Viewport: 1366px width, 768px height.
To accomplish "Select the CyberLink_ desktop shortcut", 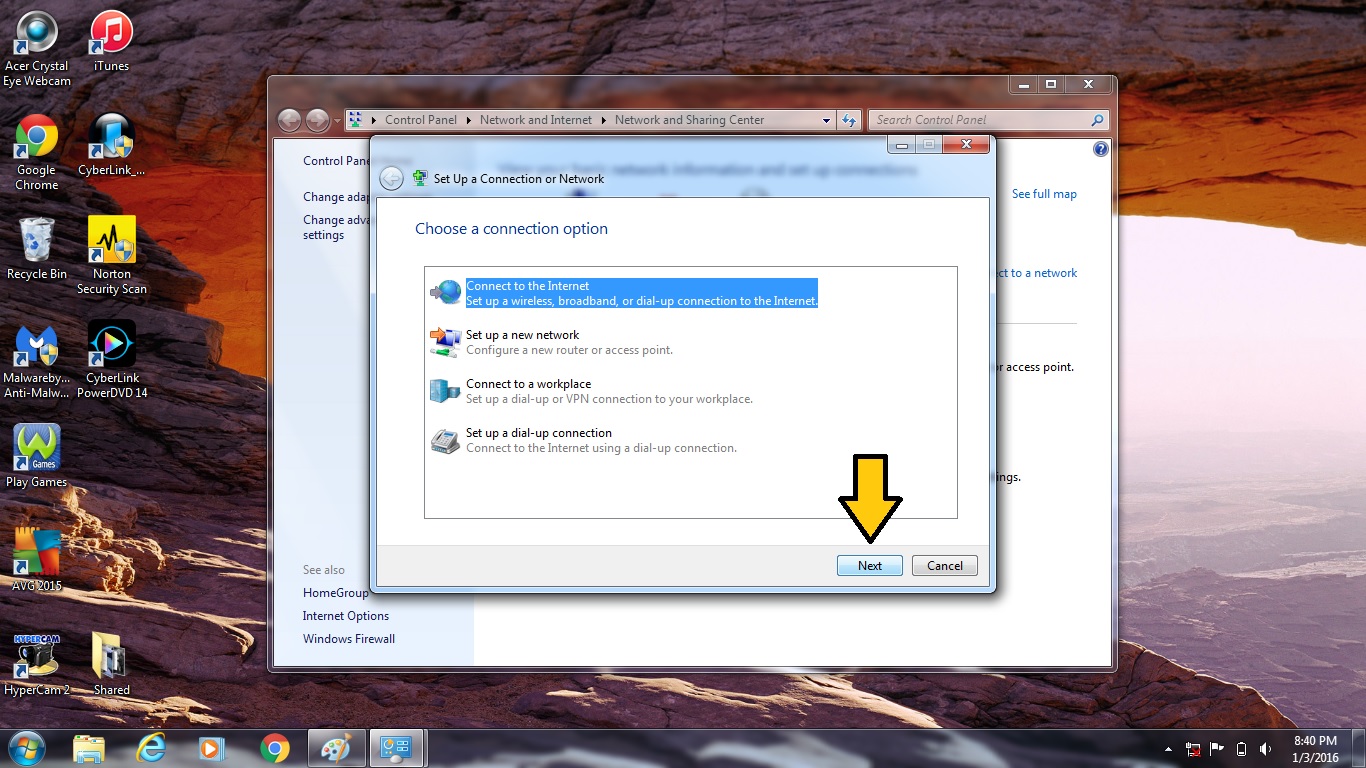I will tap(111, 146).
